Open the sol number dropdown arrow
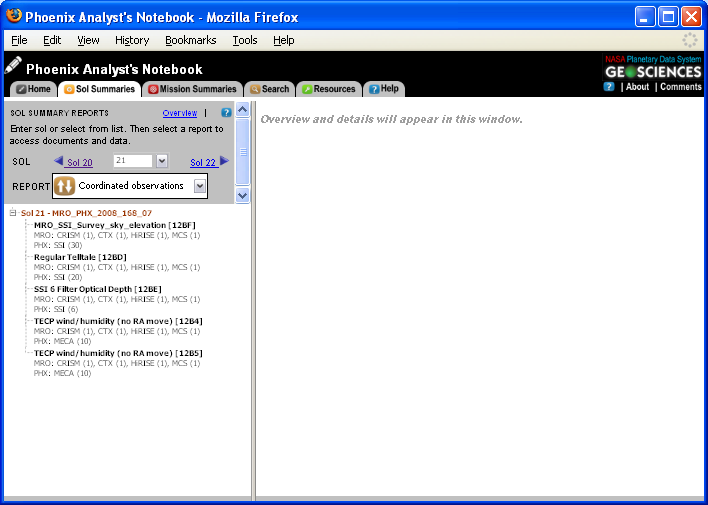The height and width of the screenshot is (505, 708). click(x=162, y=161)
